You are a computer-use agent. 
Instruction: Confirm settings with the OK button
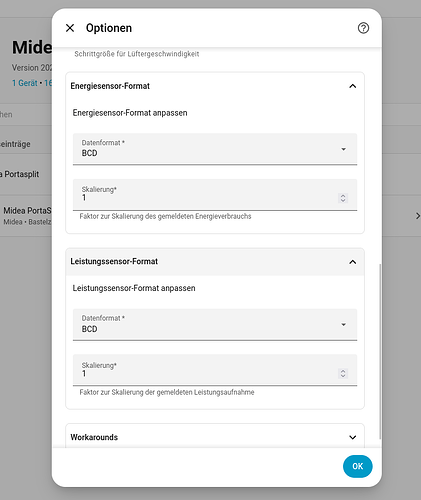pyautogui.click(x=358, y=466)
